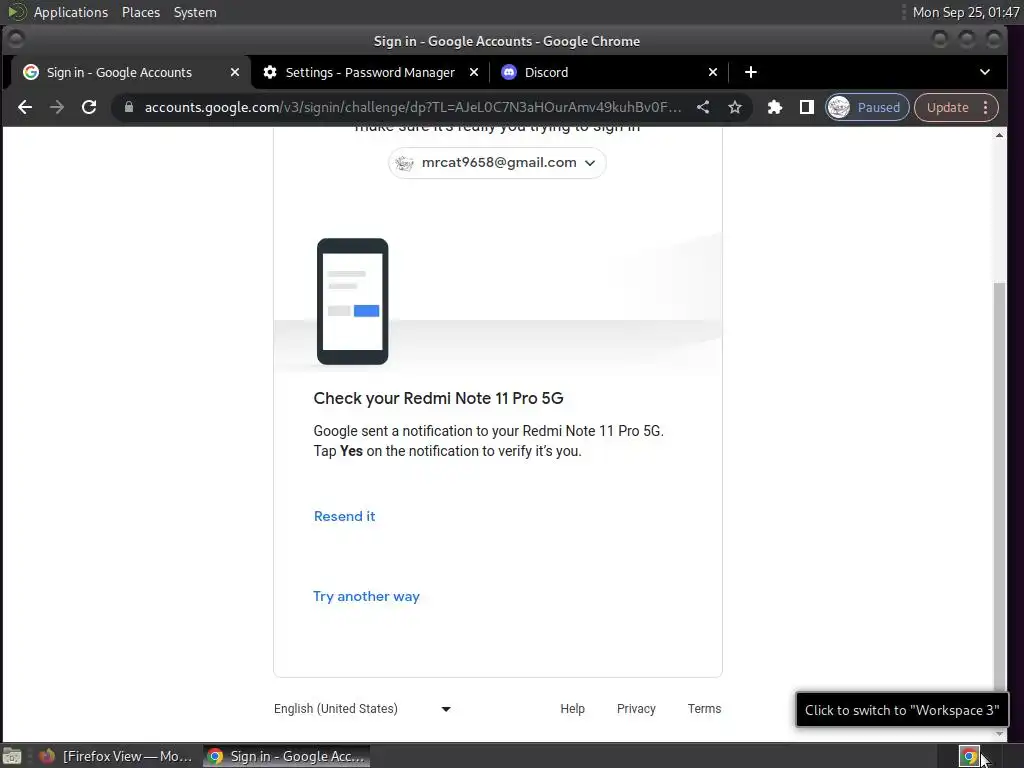Click the settings gear favicon on second tab
Screen dimensions: 1024x768
270,72
